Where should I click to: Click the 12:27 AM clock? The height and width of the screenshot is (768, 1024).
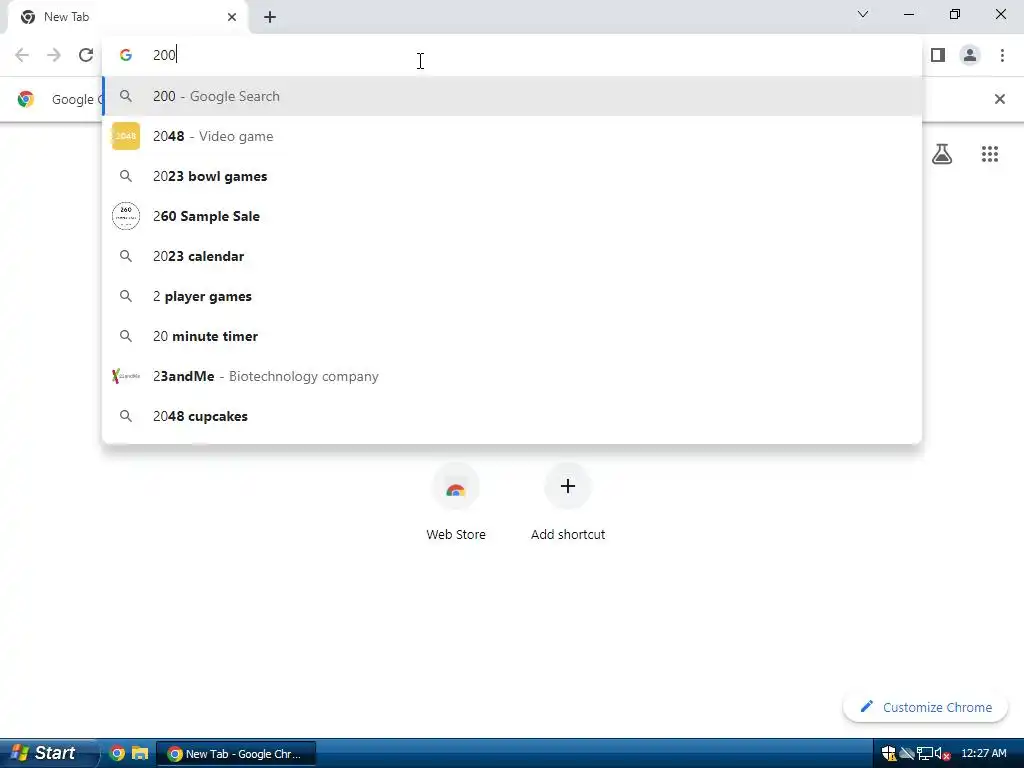[x=984, y=754]
